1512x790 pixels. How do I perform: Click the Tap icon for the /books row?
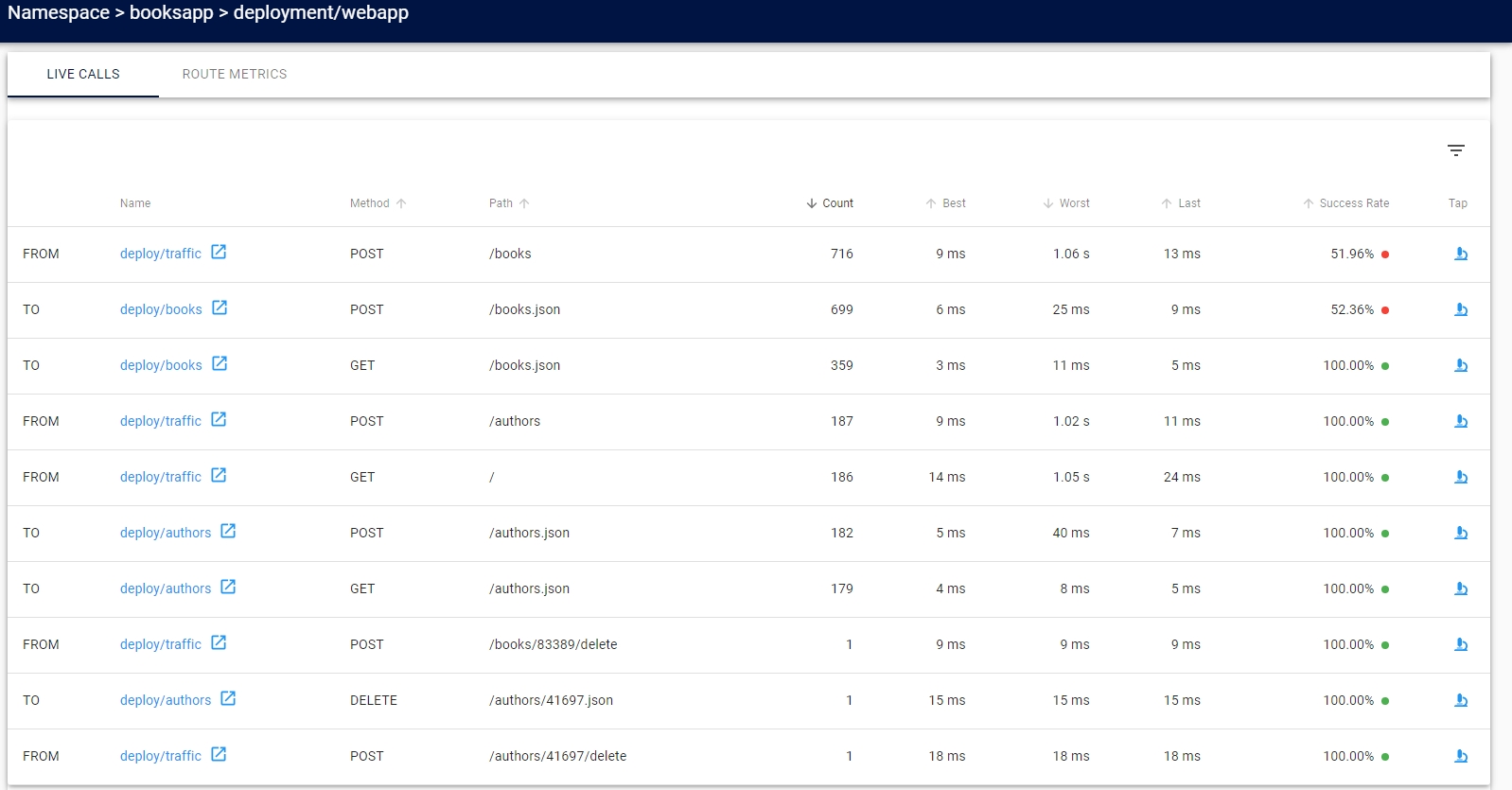(1460, 254)
